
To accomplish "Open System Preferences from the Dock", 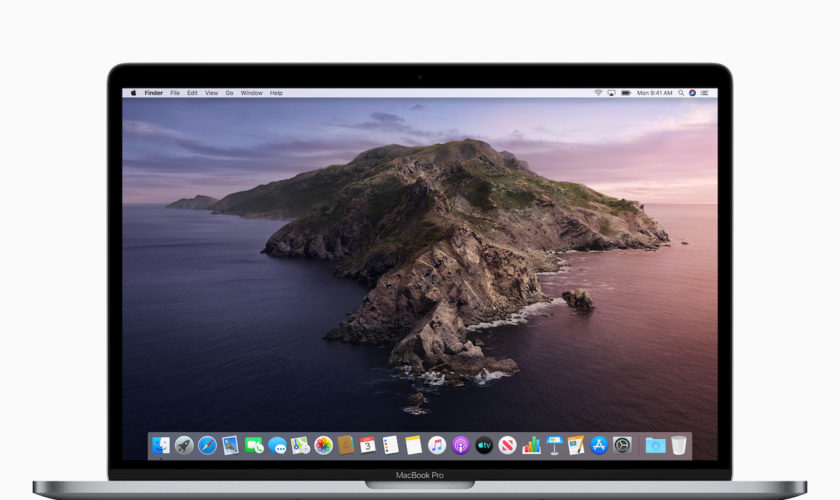I will coord(622,445).
